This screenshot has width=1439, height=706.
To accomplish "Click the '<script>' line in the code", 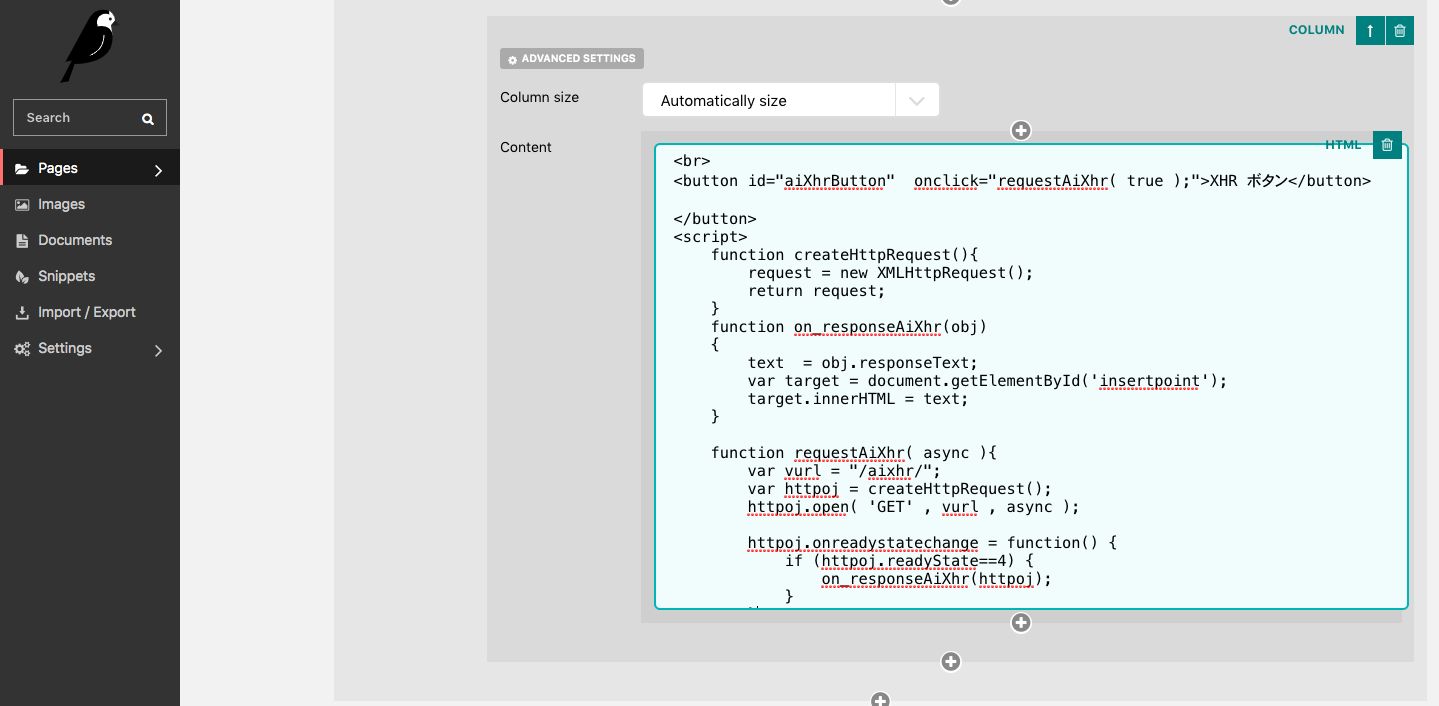I will 710,237.
